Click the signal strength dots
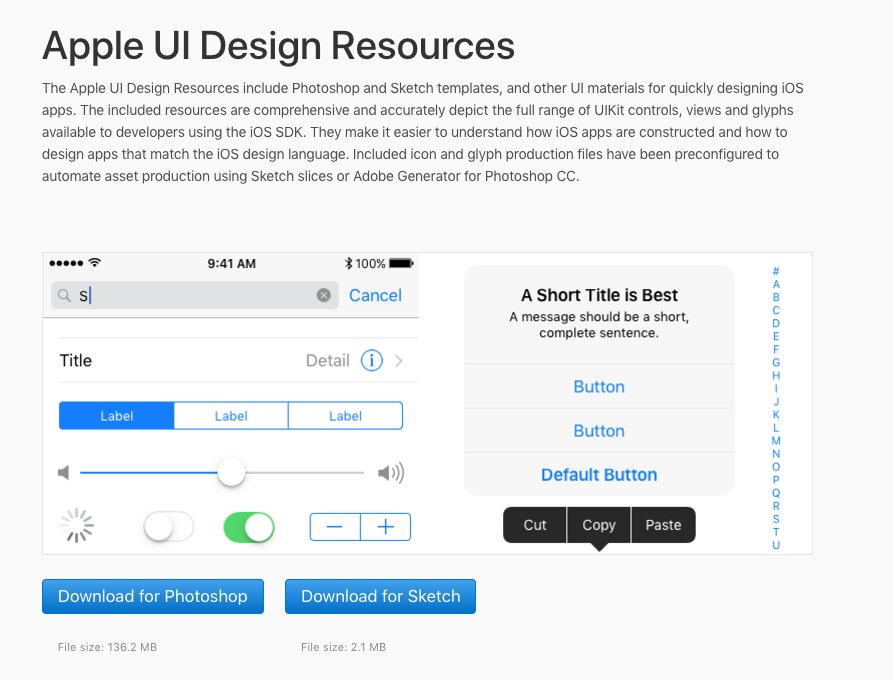This screenshot has width=893, height=680. tap(66, 263)
